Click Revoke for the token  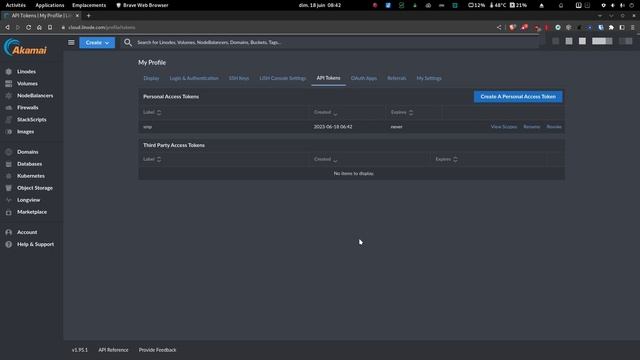coord(554,127)
